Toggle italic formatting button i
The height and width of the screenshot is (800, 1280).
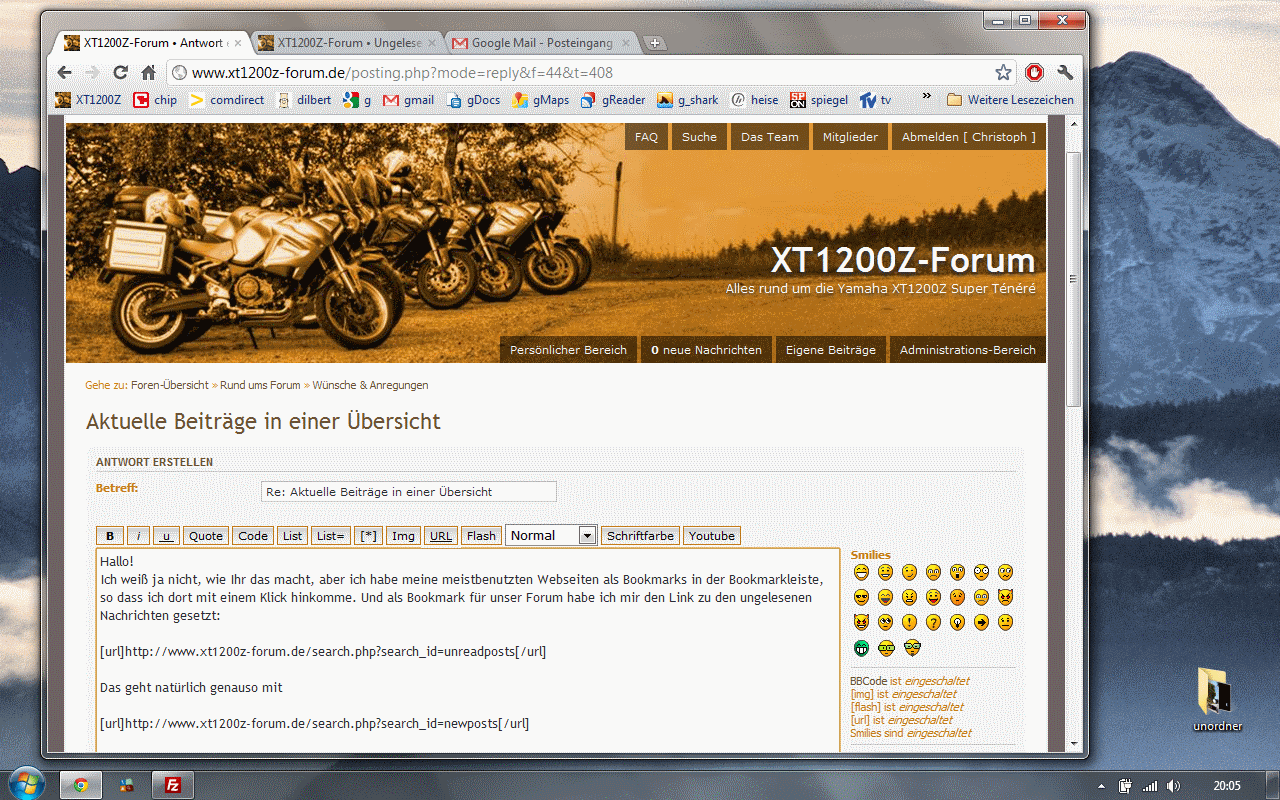pyautogui.click(x=139, y=536)
